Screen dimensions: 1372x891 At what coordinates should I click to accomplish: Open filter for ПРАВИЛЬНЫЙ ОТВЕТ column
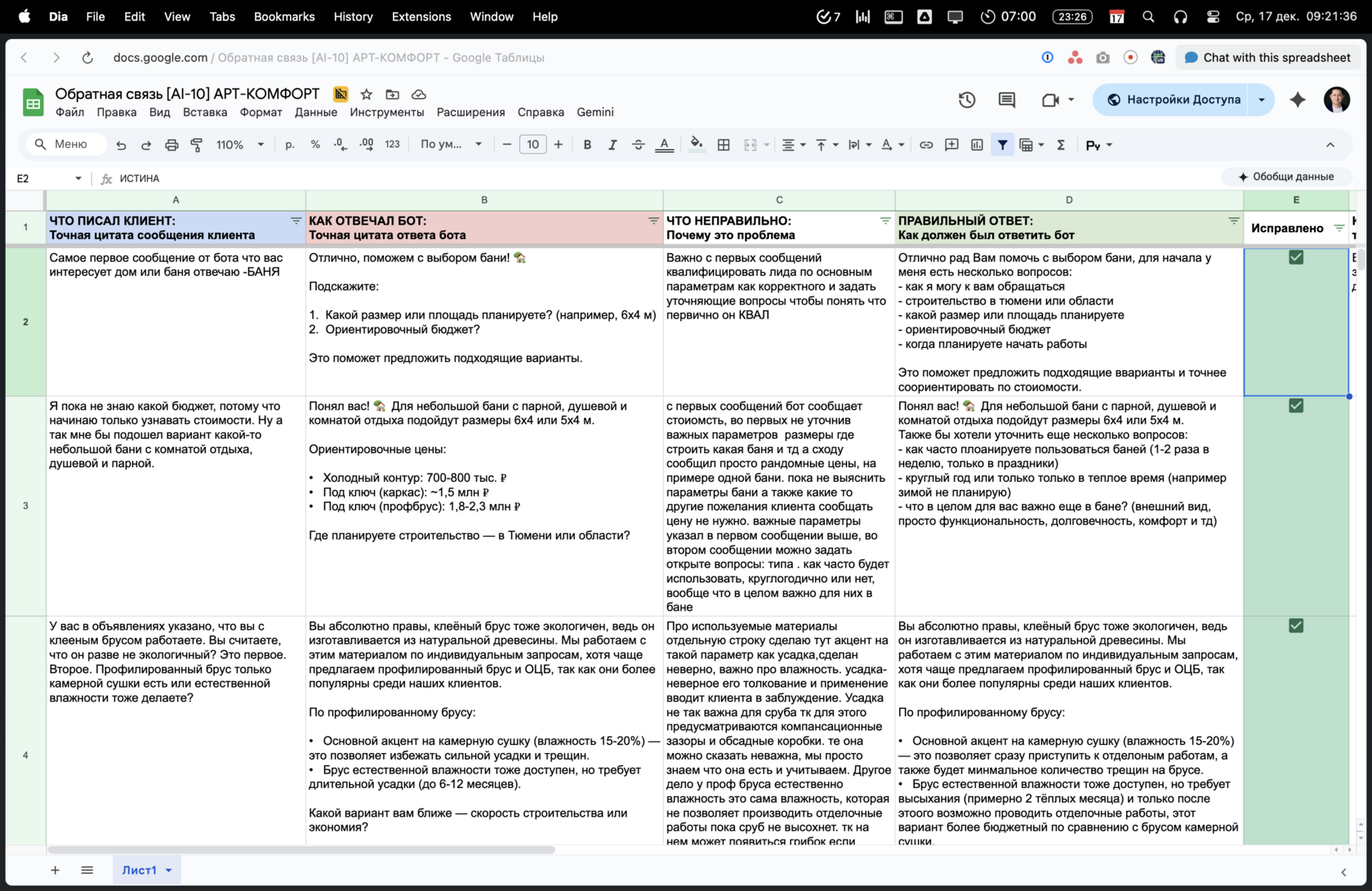click(x=1234, y=221)
